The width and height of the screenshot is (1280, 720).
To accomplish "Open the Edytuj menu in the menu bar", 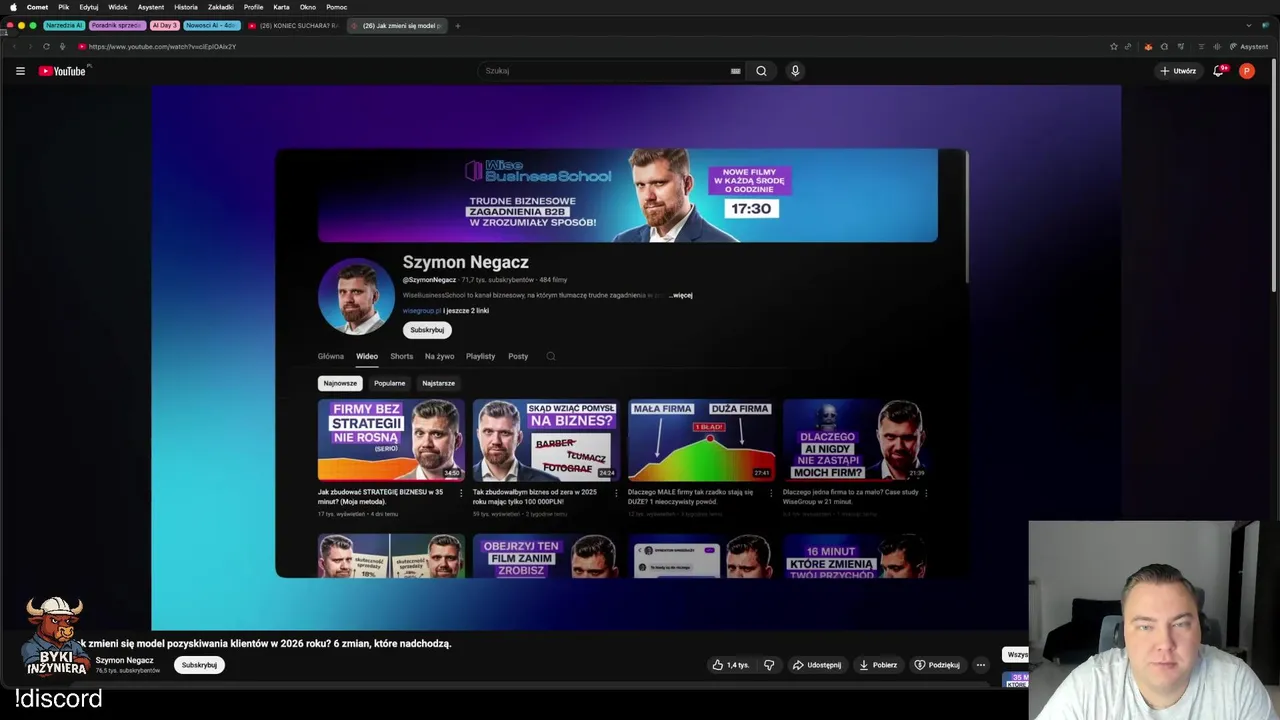I will pos(89,7).
